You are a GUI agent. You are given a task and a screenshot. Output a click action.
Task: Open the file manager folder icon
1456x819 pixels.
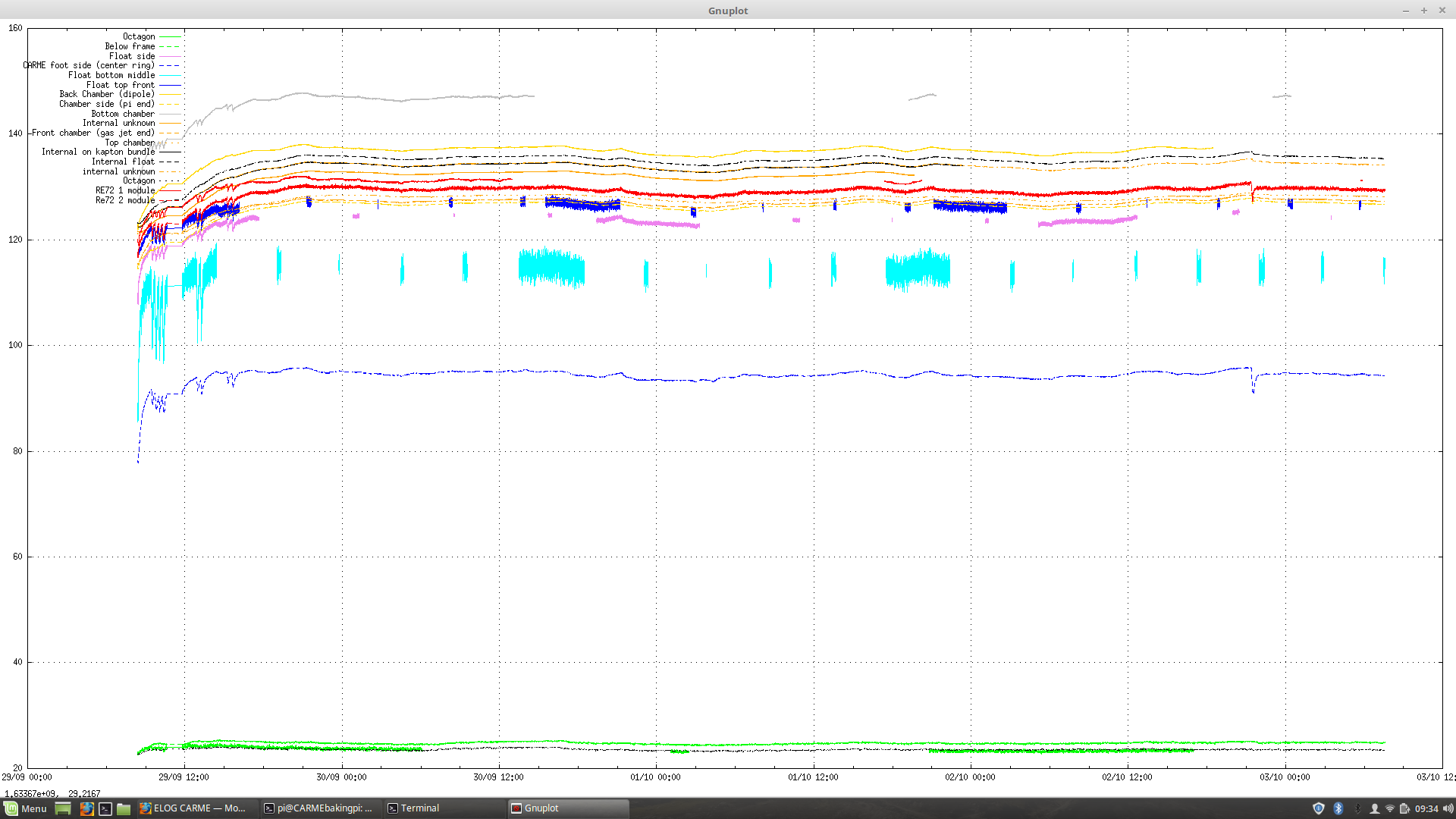coord(123,808)
